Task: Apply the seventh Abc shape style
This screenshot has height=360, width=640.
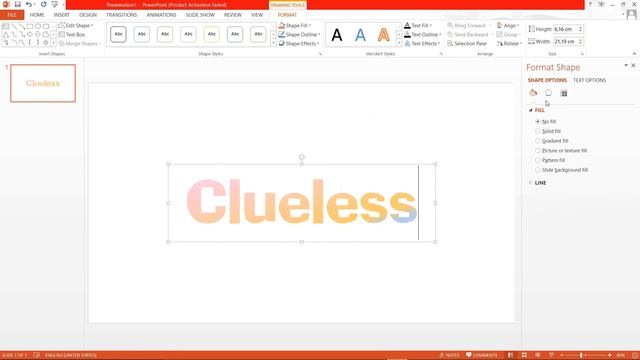Action: [x=258, y=34]
